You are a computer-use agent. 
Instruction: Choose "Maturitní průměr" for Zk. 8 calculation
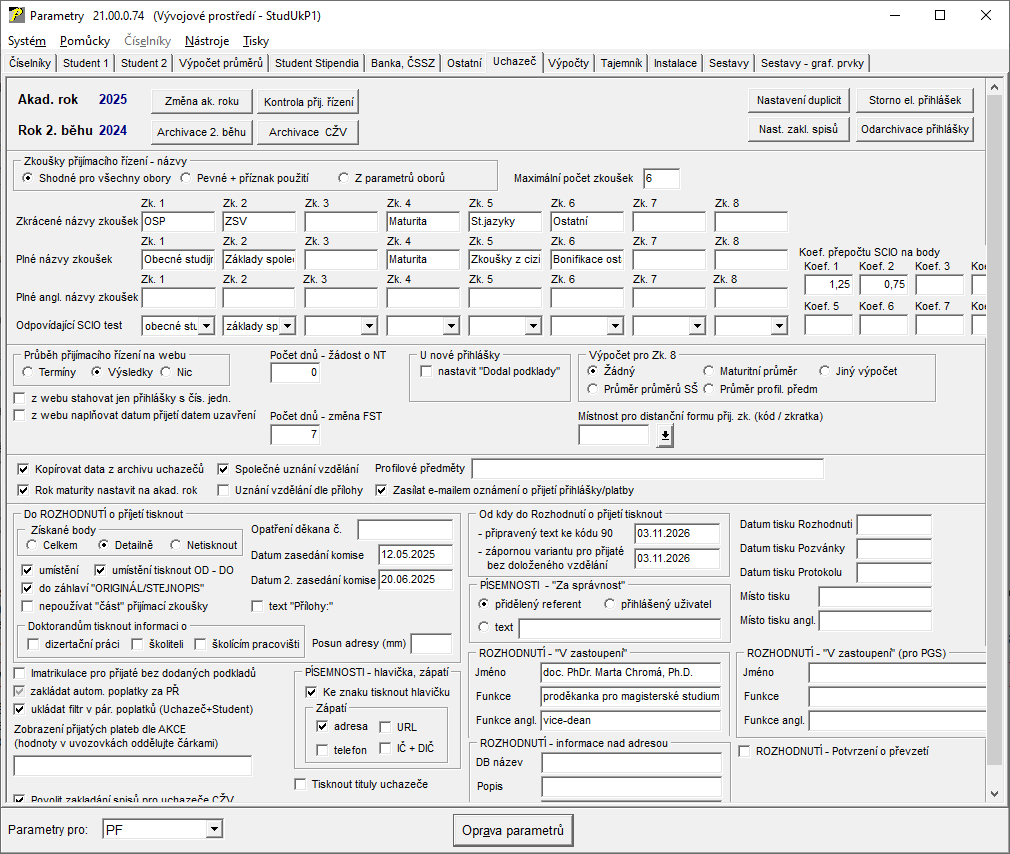[x=709, y=371]
